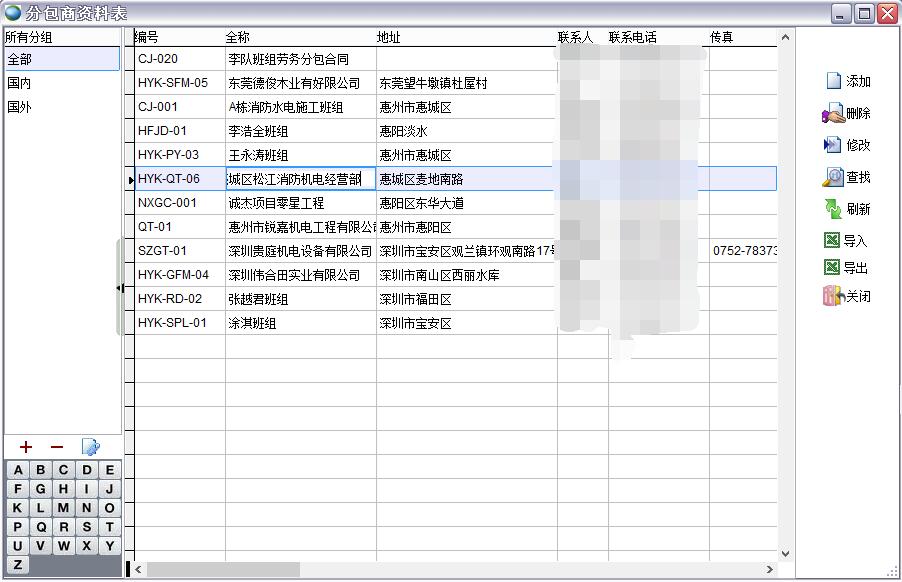Click the 关闭 (Close) door icon

point(832,296)
